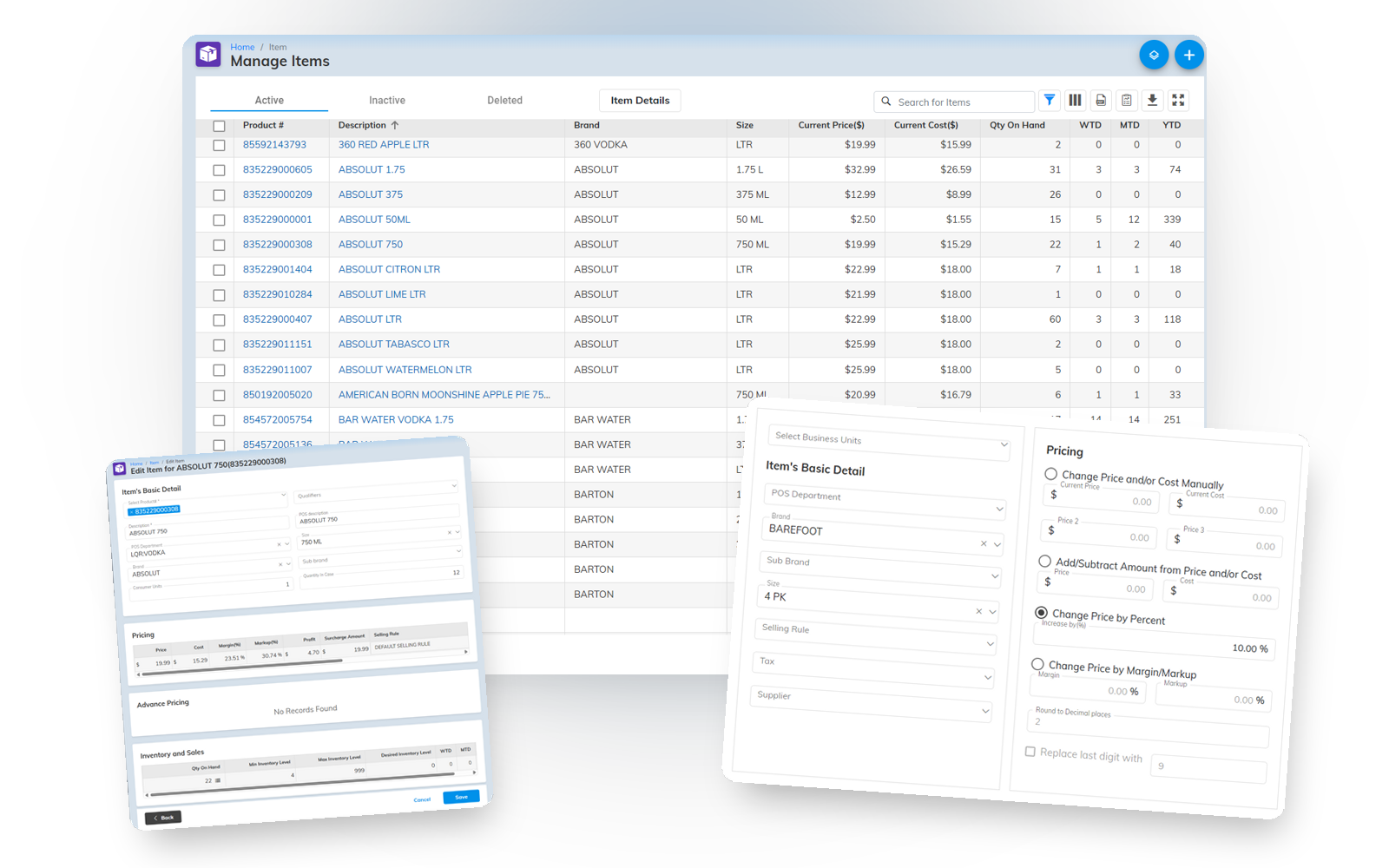Click the purple cube logo in Manage Items
The width and height of the screenshot is (1389, 868).
208,54
